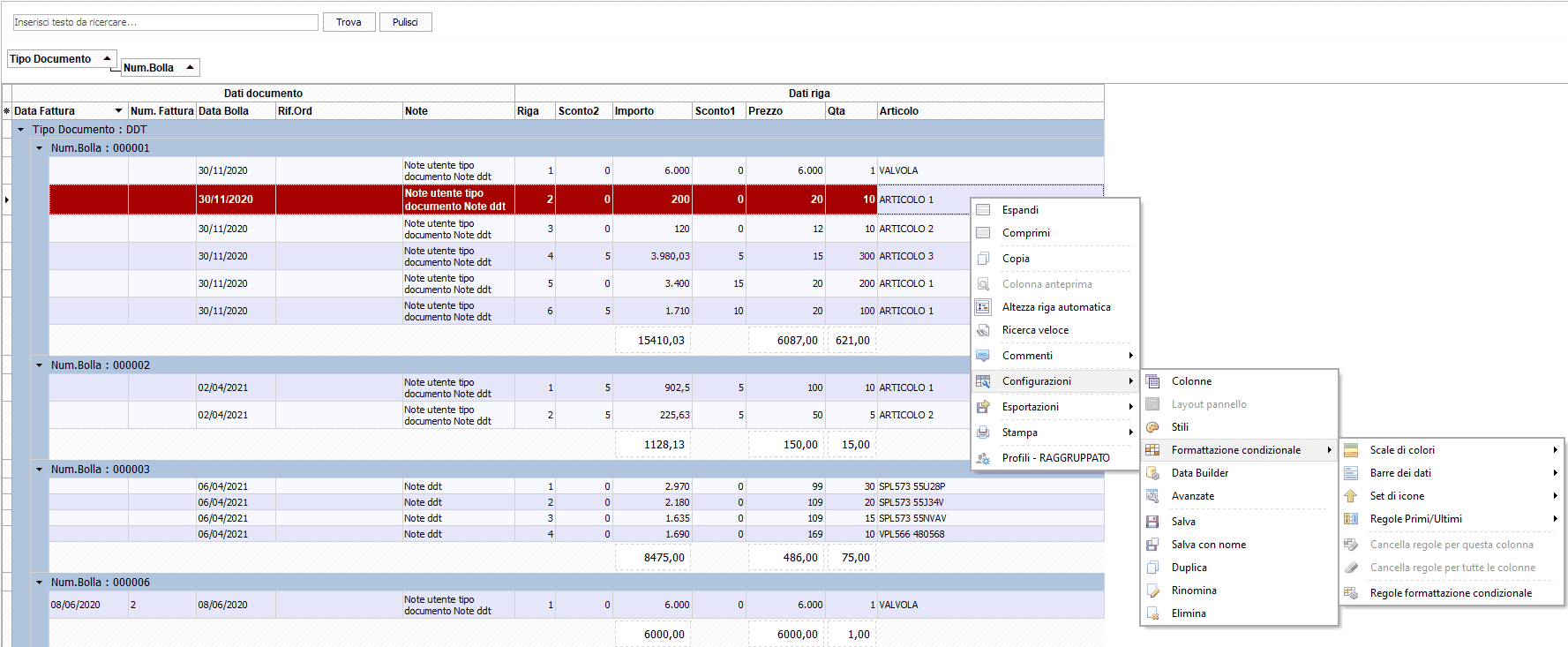Collapse the Num.Bolla : 000003 group
1568x647 pixels.
click(39, 470)
